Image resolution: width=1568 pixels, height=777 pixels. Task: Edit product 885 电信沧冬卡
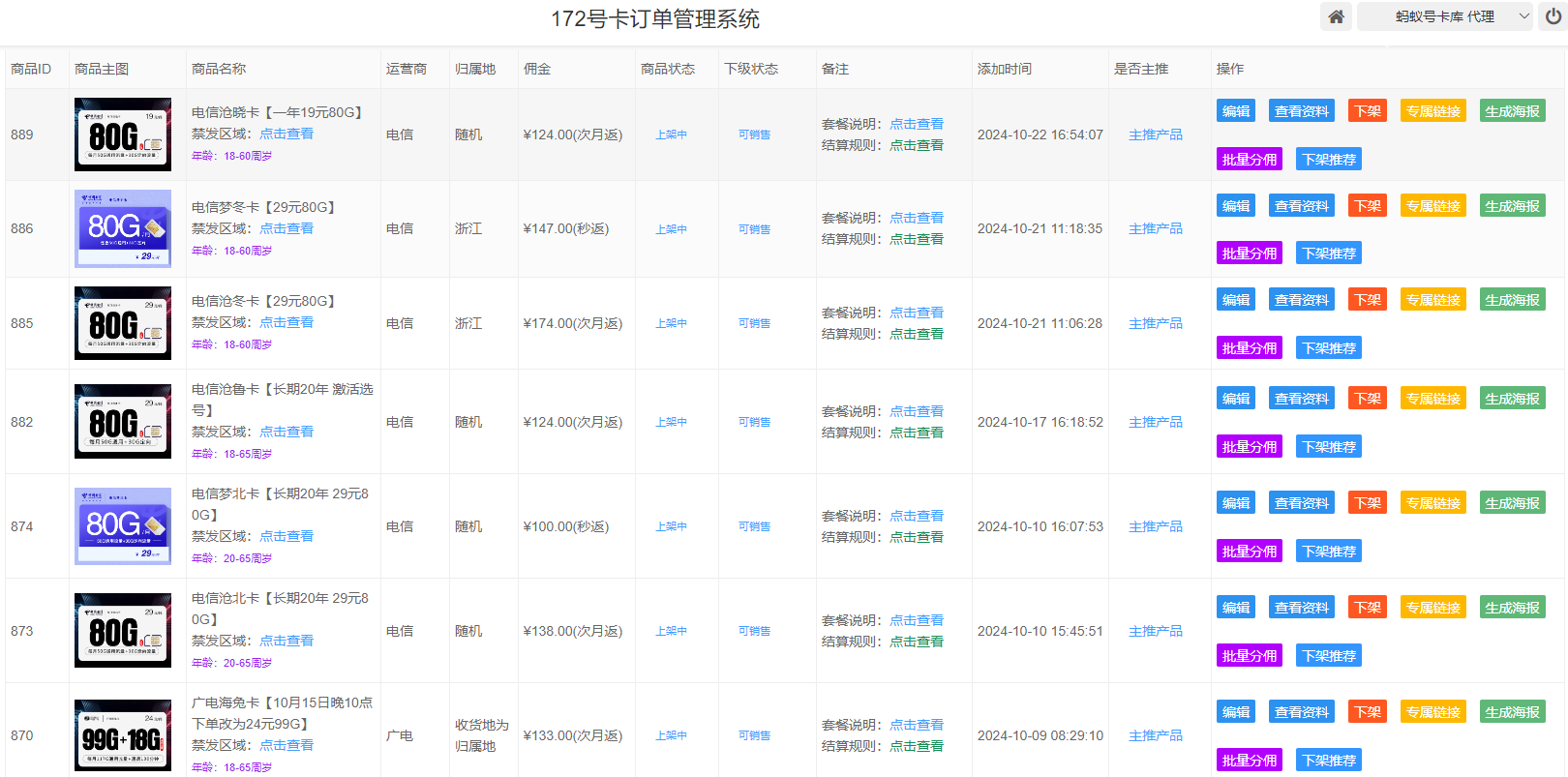[1236, 300]
